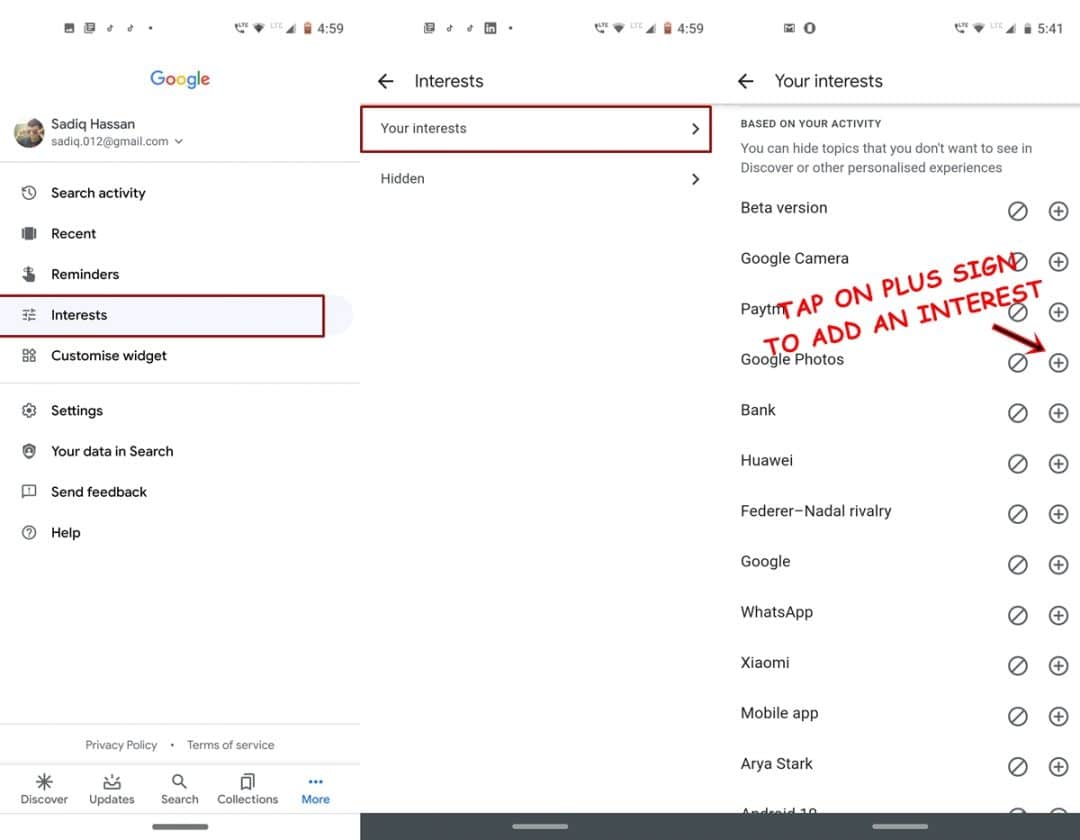Add Xiaomi as an interest
The height and width of the screenshot is (840, 1080).
tap(1058, 665)
